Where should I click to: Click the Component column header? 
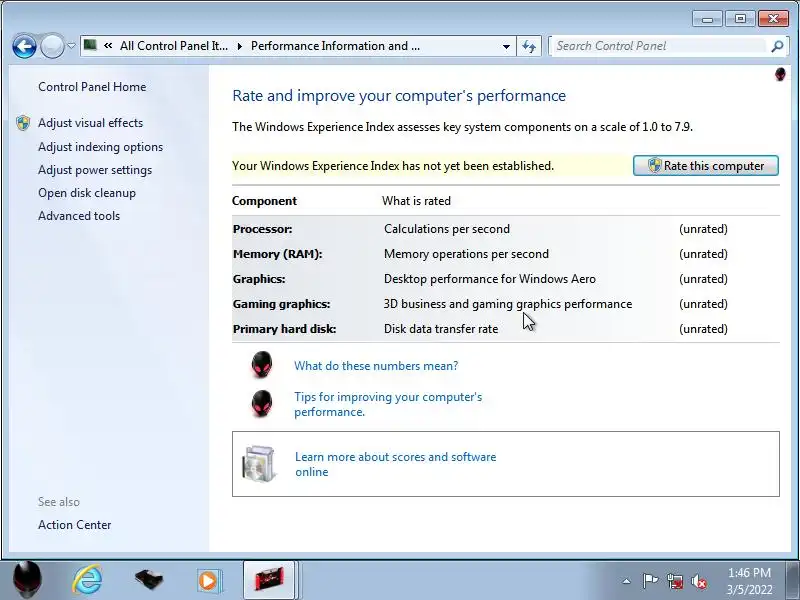(264, 201)
